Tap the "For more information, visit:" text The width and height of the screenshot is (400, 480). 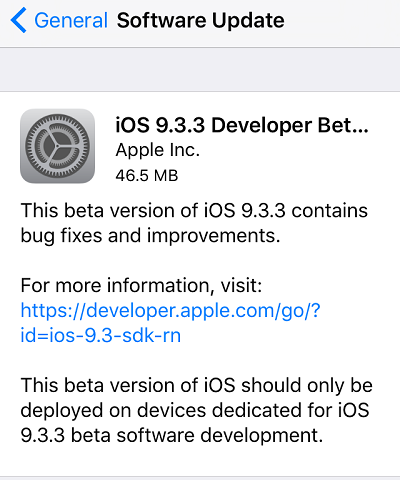point(141,286)
